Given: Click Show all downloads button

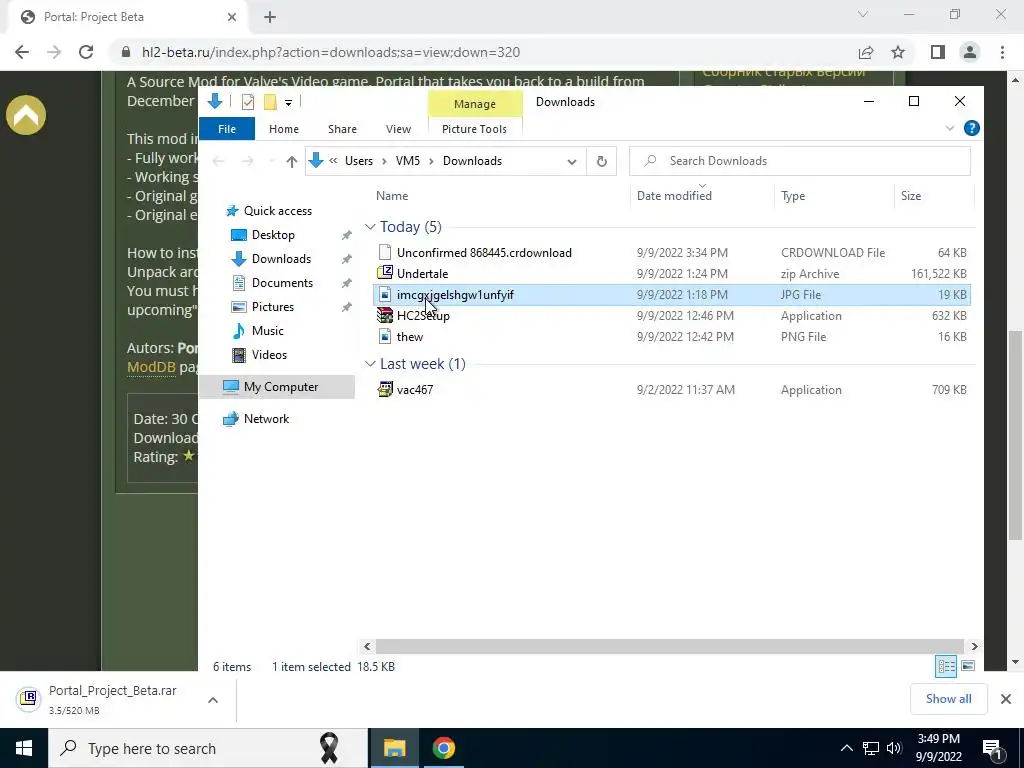Looking at the screenshot, I should tap(948, 699).
